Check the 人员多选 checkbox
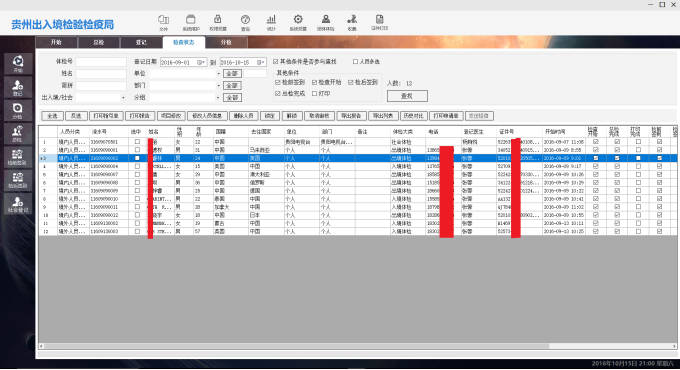680x370 pixels. click(x=356, y=62)
